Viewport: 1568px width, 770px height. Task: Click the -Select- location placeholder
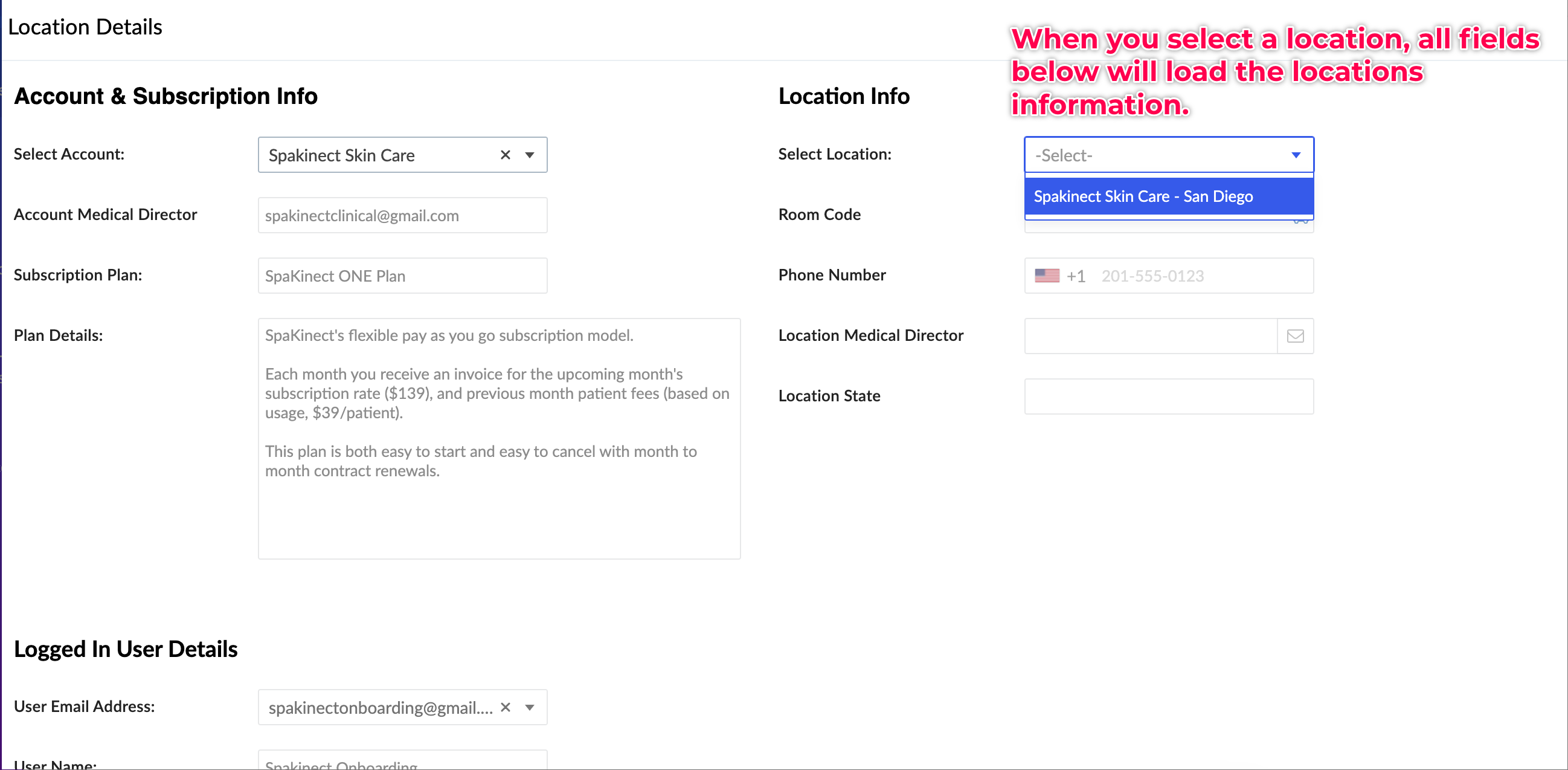pos(1064,155)
